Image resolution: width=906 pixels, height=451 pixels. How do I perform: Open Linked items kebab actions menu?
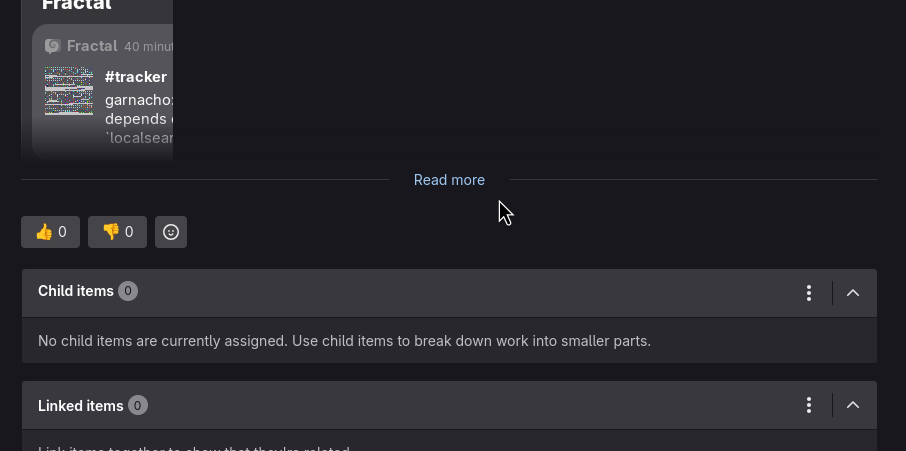[809, 406]
